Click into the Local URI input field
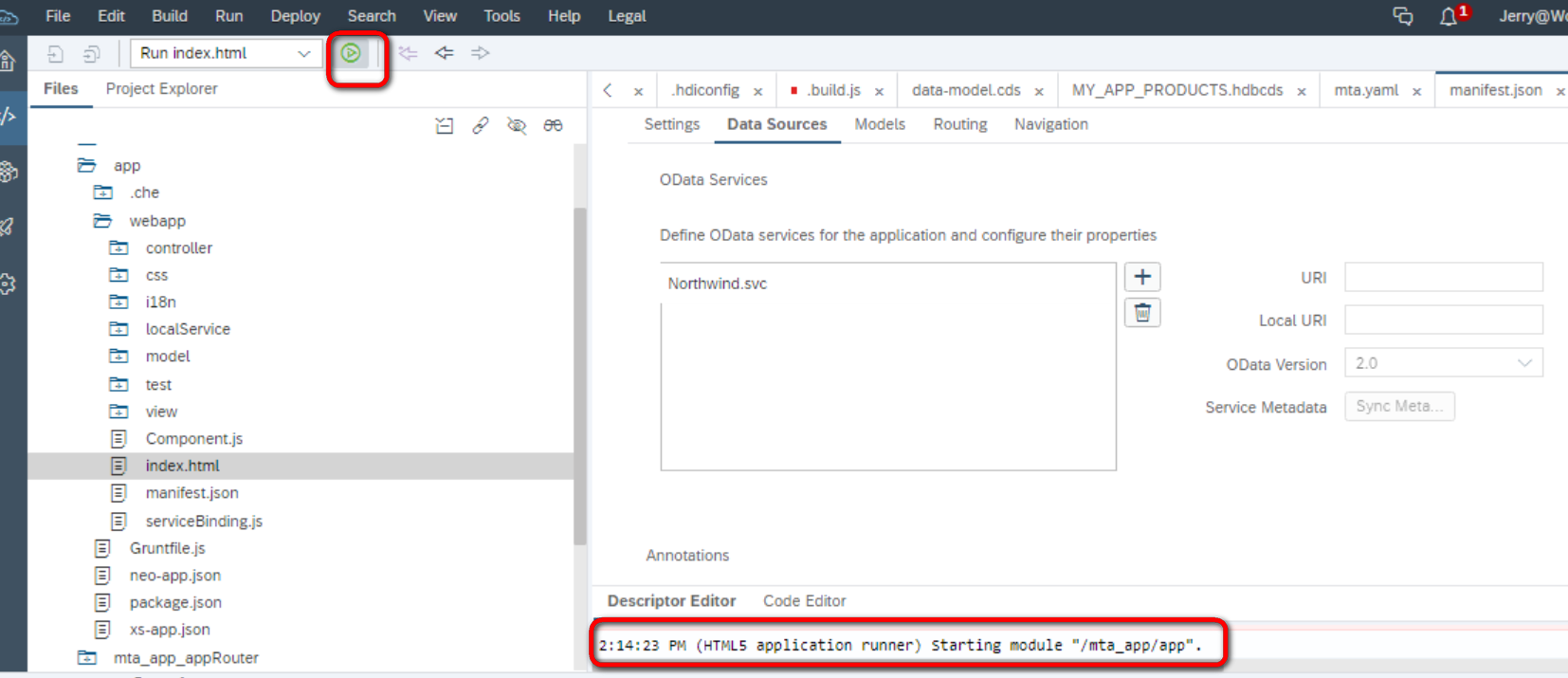Viewport: 1568px width, 678px height. [x=1444, y=320]
